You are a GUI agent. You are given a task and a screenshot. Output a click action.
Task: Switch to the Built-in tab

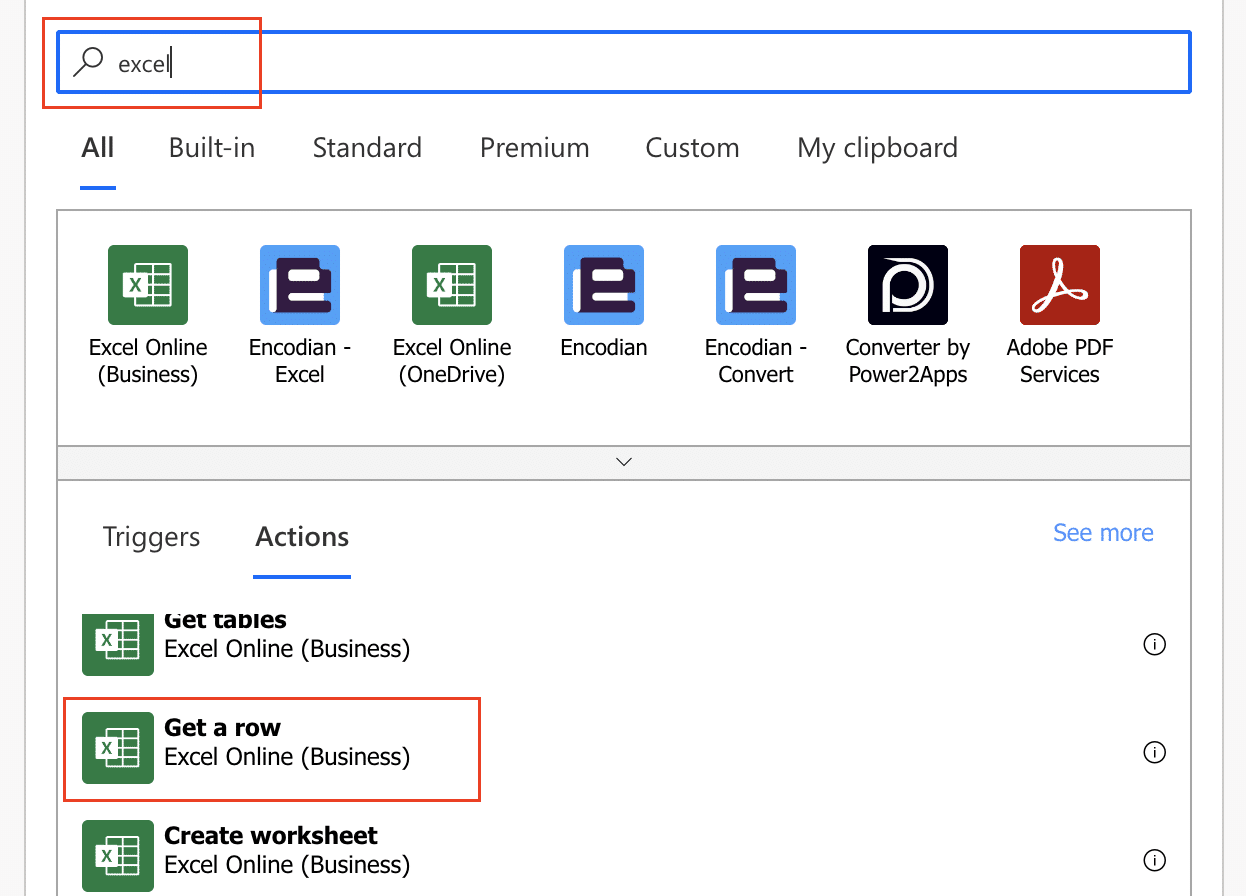[x=212, y=148]
